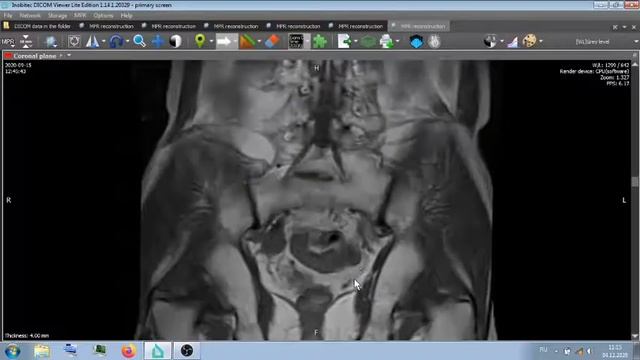Expand the export image dropdown arrow
This screenshot has height=360, width=640.
[355, 41]
